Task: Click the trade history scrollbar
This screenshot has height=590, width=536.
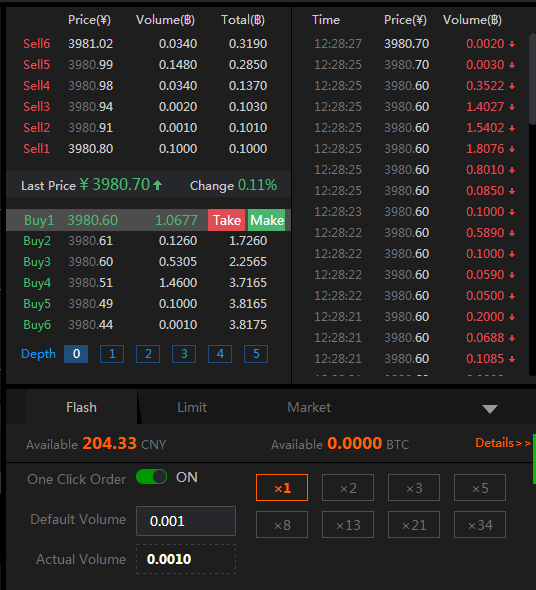Action: [532, 79]
